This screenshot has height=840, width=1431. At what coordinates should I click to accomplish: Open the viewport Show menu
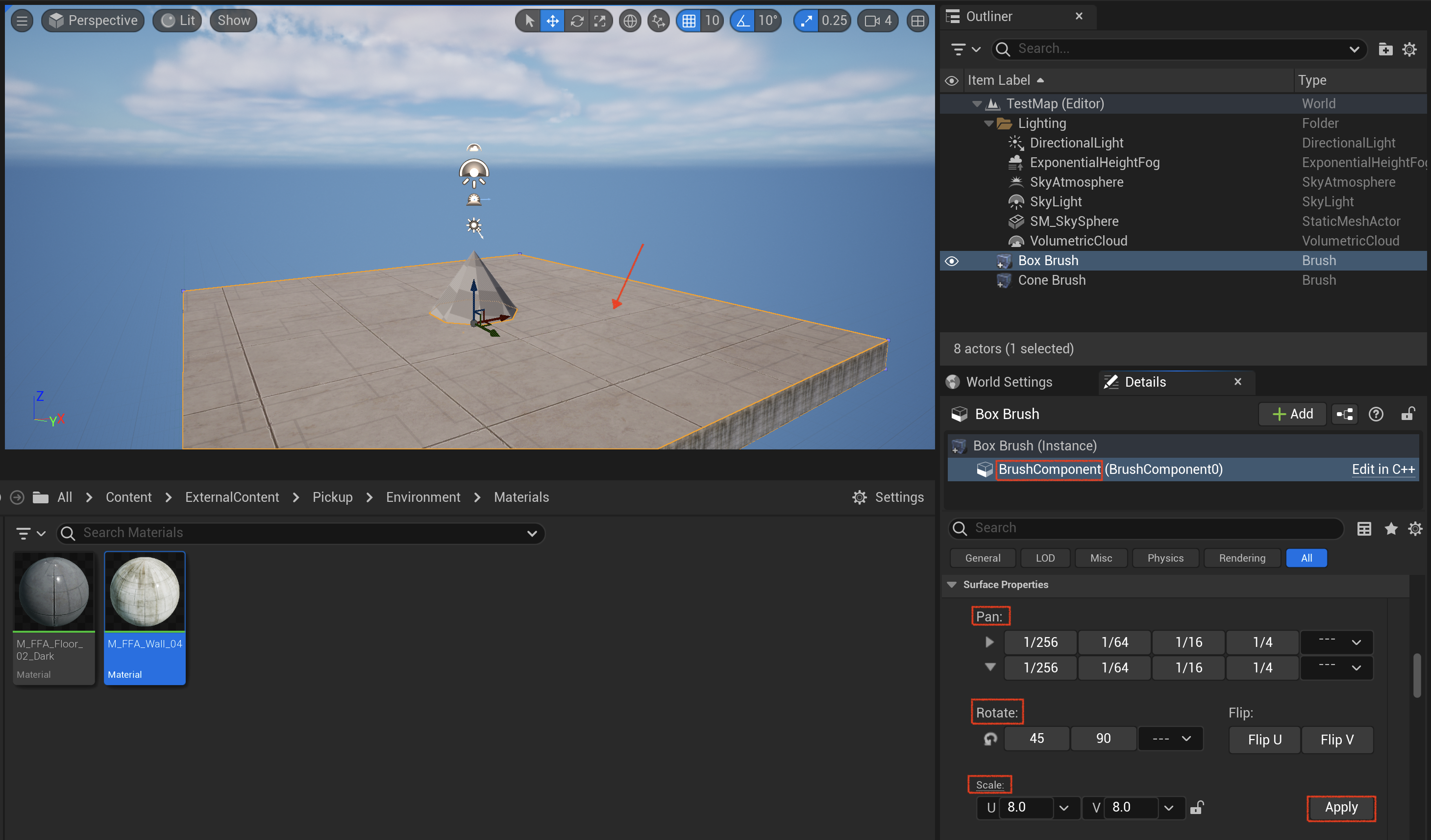pyautogui.click(x=234, y=21)
